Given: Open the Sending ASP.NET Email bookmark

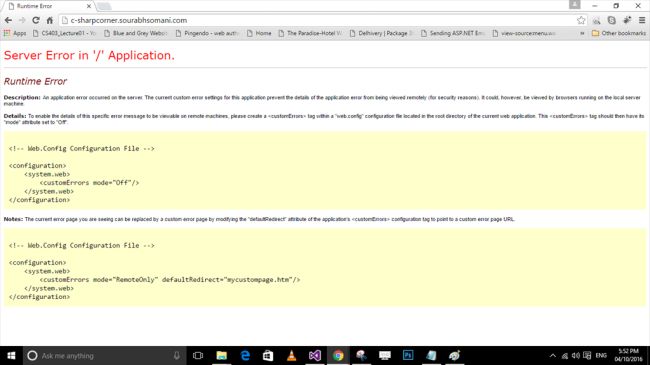Looking at the screenshot, I should [x=453, y=33].
